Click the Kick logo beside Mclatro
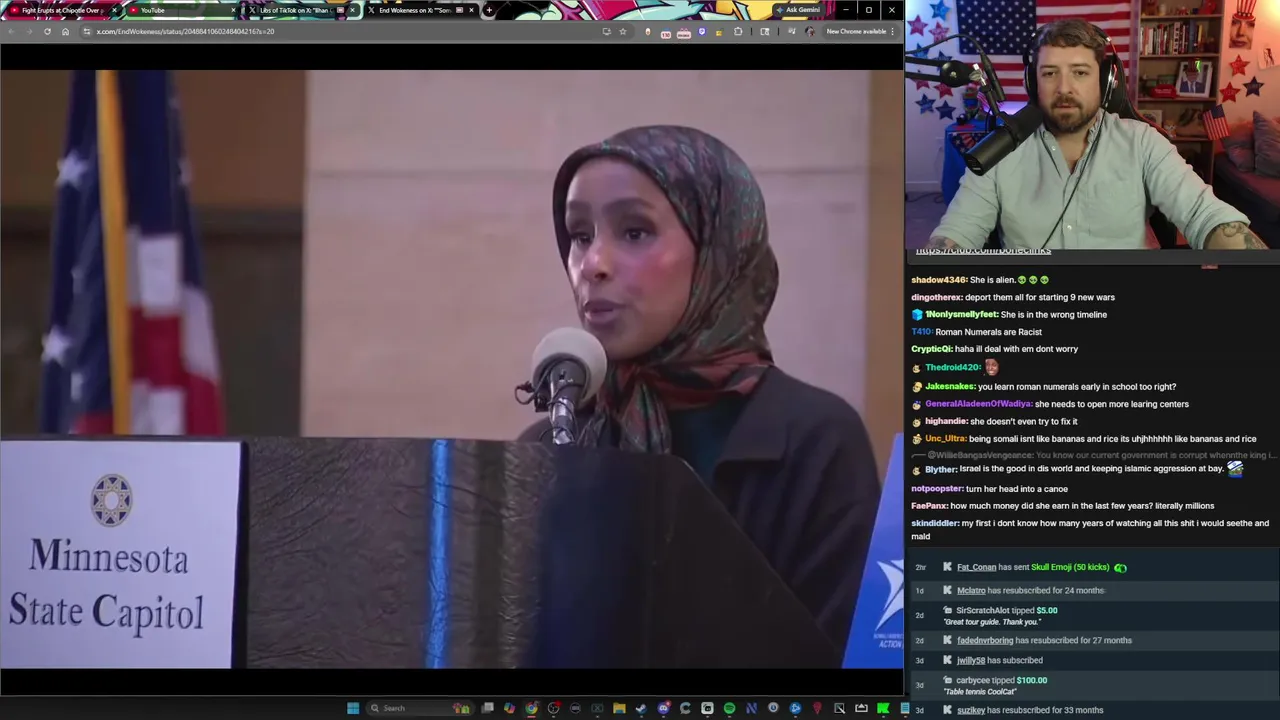Screen dimensions: 1280x720 [947, 591]
